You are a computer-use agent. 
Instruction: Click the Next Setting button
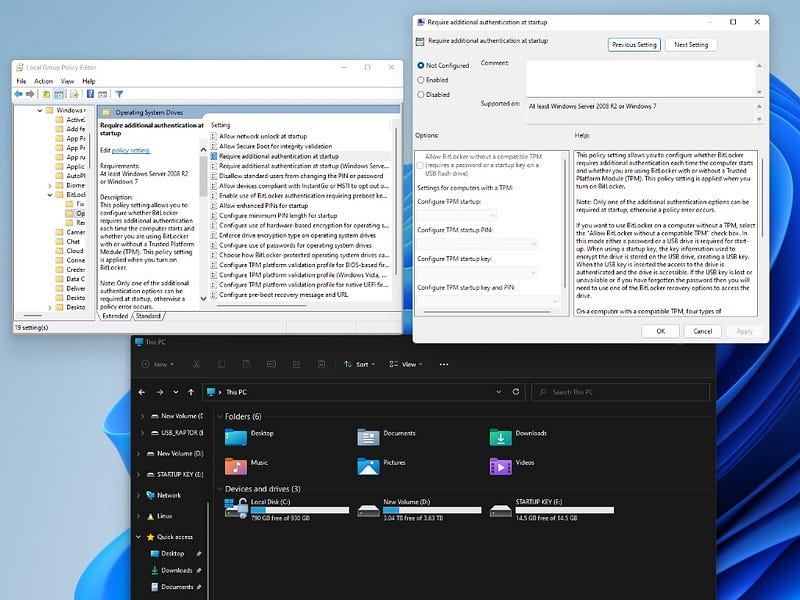click(690, 44)
